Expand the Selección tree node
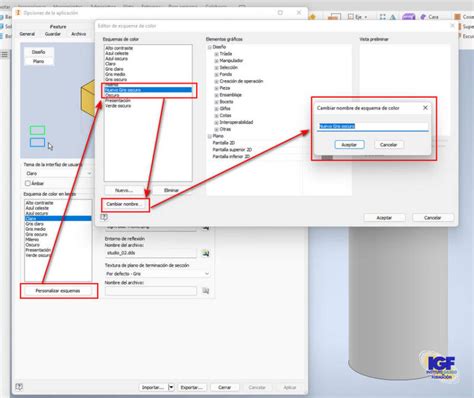The image size is (474, 398). (216, 68)
